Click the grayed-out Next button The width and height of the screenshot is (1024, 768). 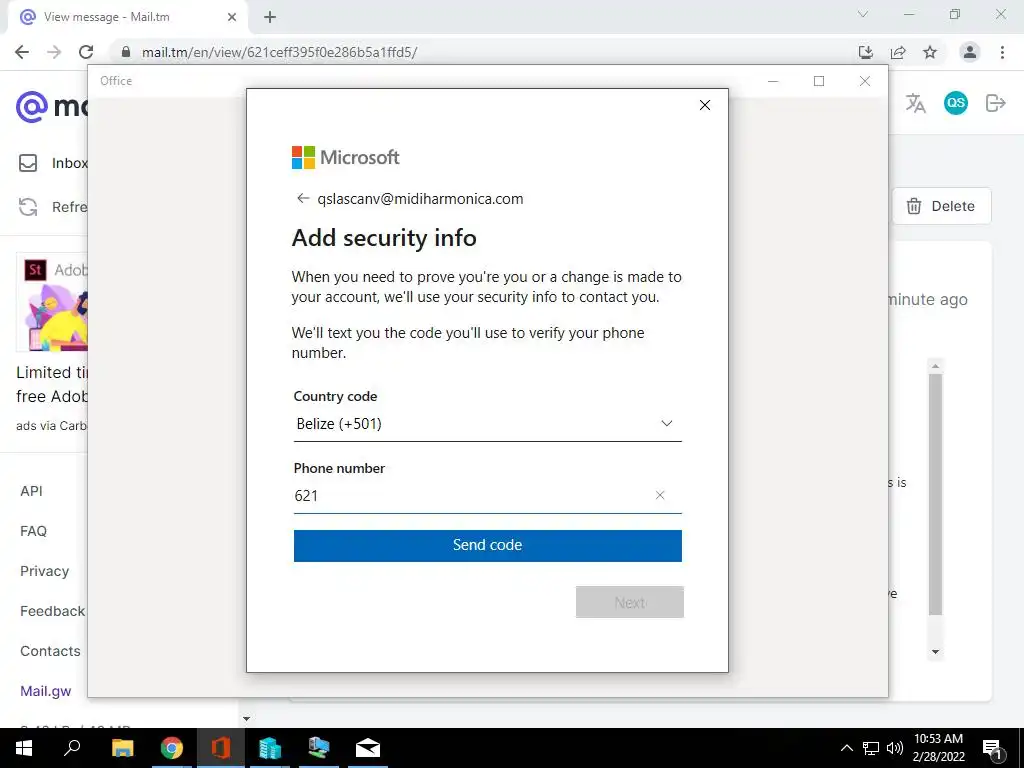pyautogui.click(x=630, y=602)
